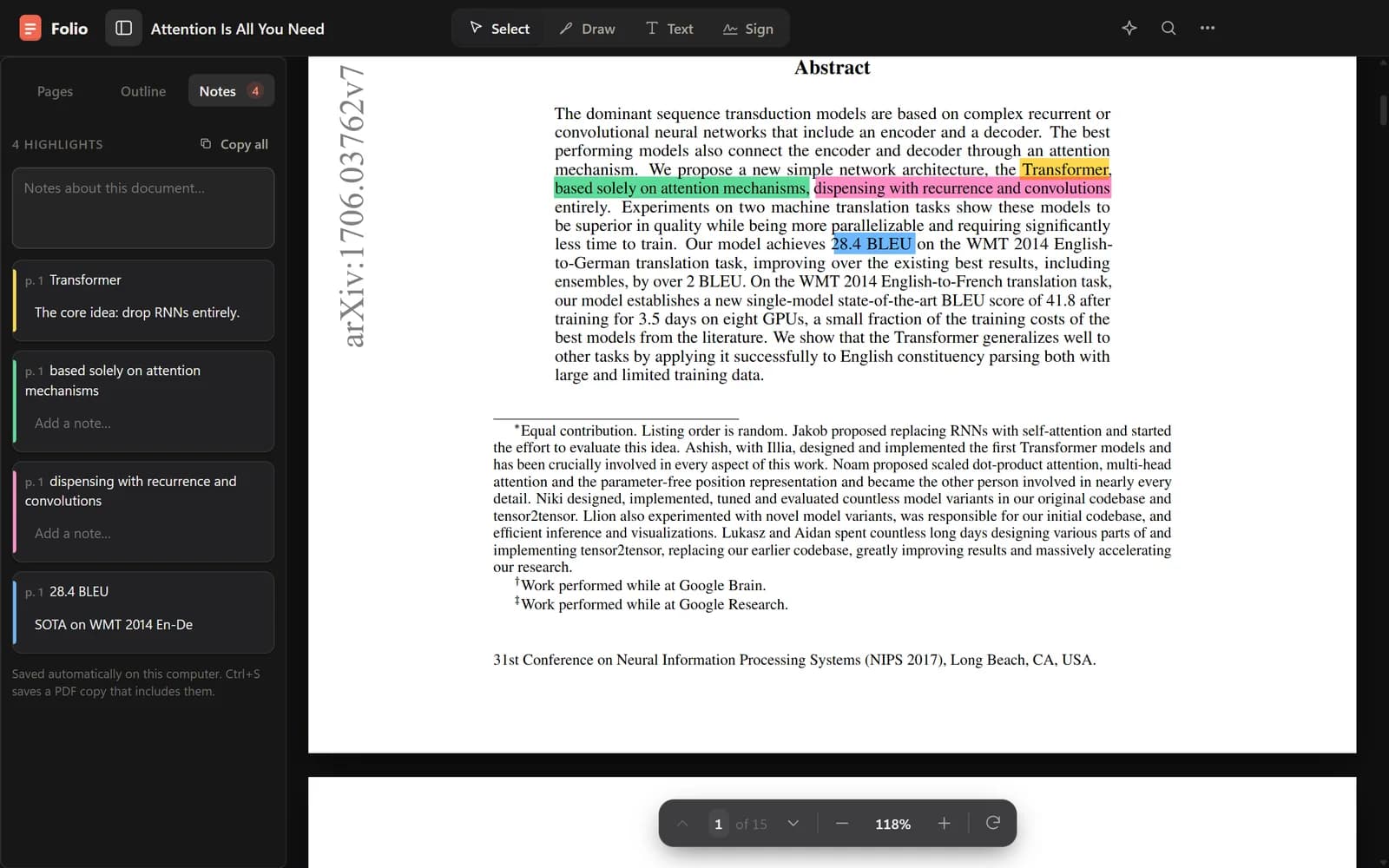Zoom in with the plus button

tap(944, 824)
